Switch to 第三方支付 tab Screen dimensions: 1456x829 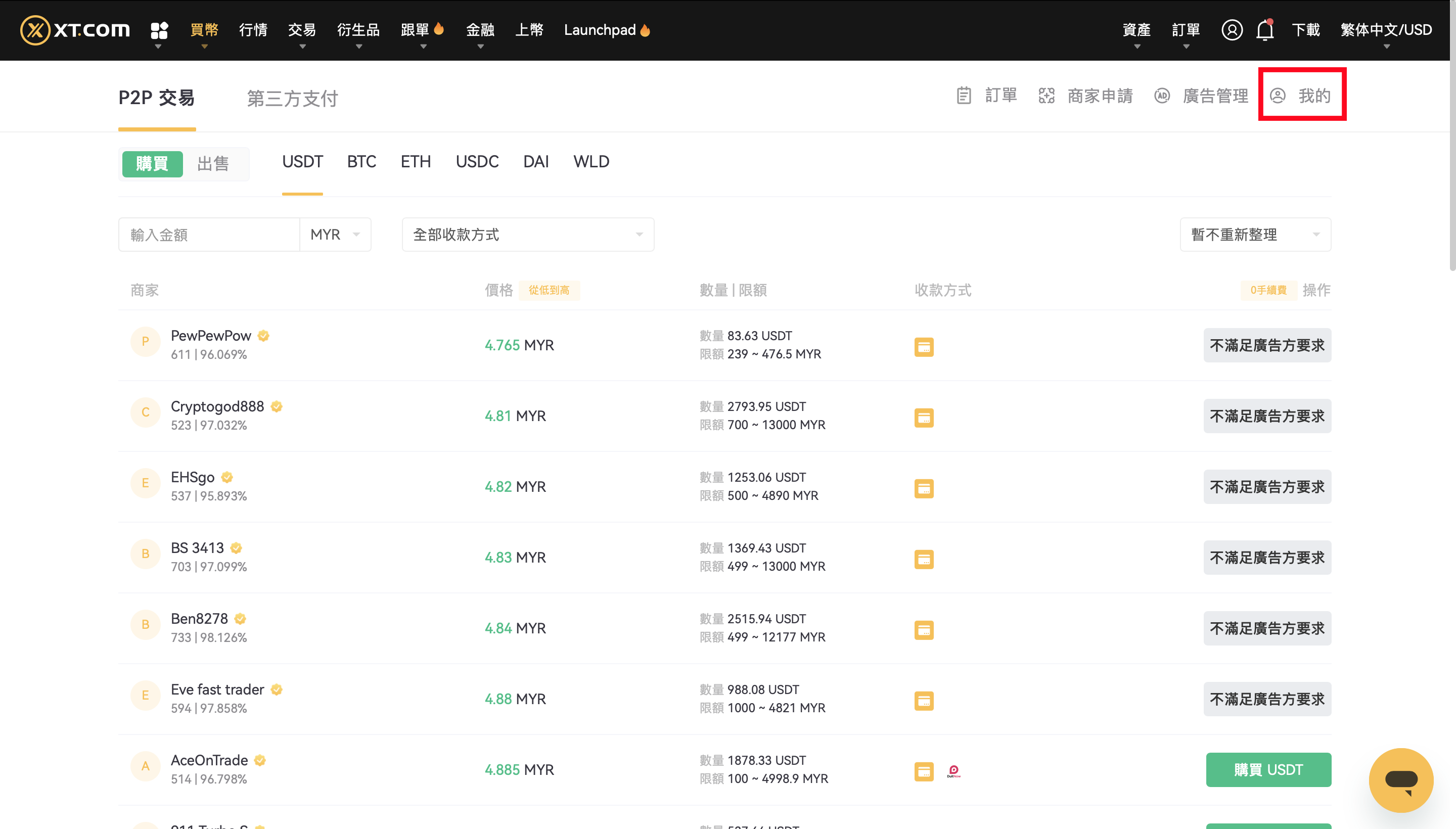pyautogui.click(x=293, y=98)
